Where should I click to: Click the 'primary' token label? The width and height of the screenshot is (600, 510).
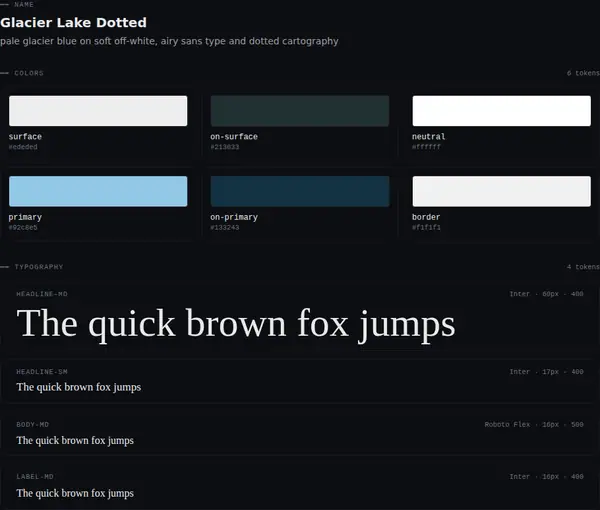(x=25, y=217)
